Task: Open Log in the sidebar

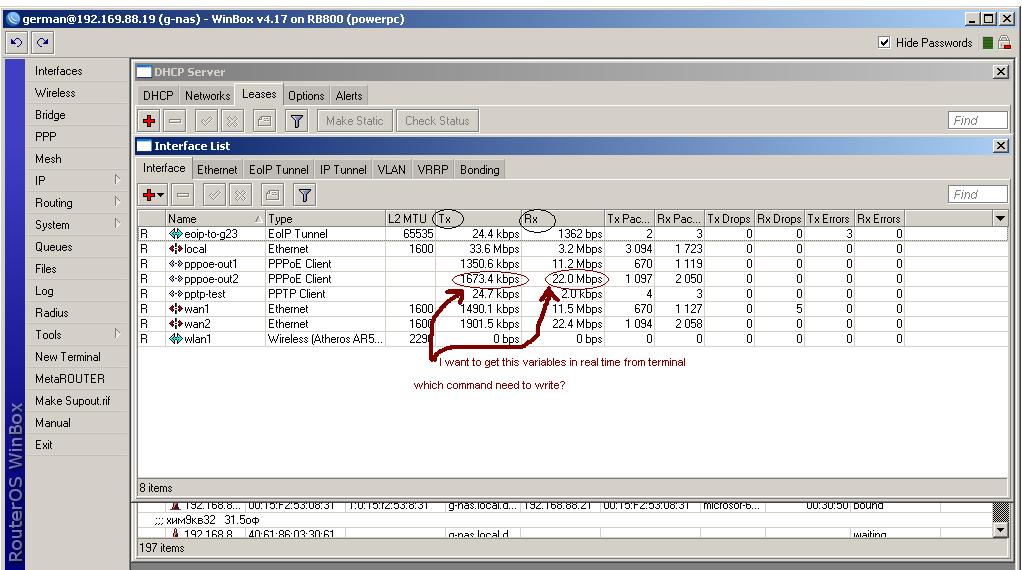Action: point(44,291)
